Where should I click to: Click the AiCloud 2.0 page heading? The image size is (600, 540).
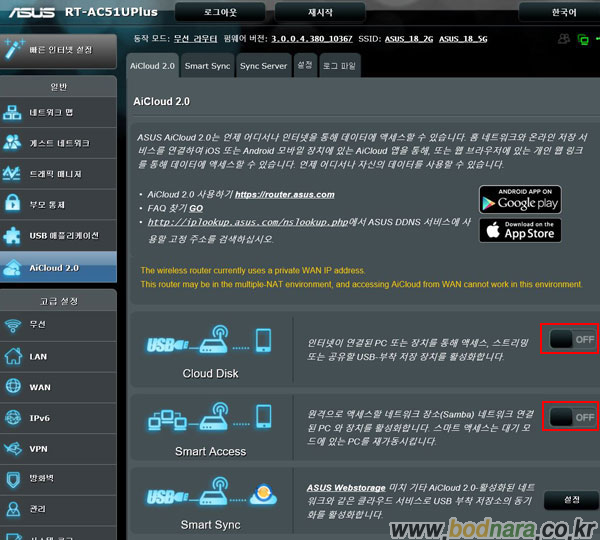pos(161,101)
